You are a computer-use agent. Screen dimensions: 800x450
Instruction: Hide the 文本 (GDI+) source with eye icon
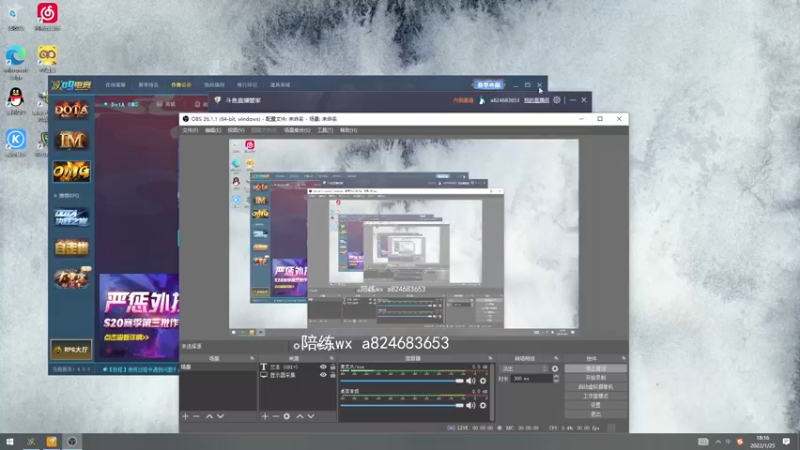tap(323, 367)
